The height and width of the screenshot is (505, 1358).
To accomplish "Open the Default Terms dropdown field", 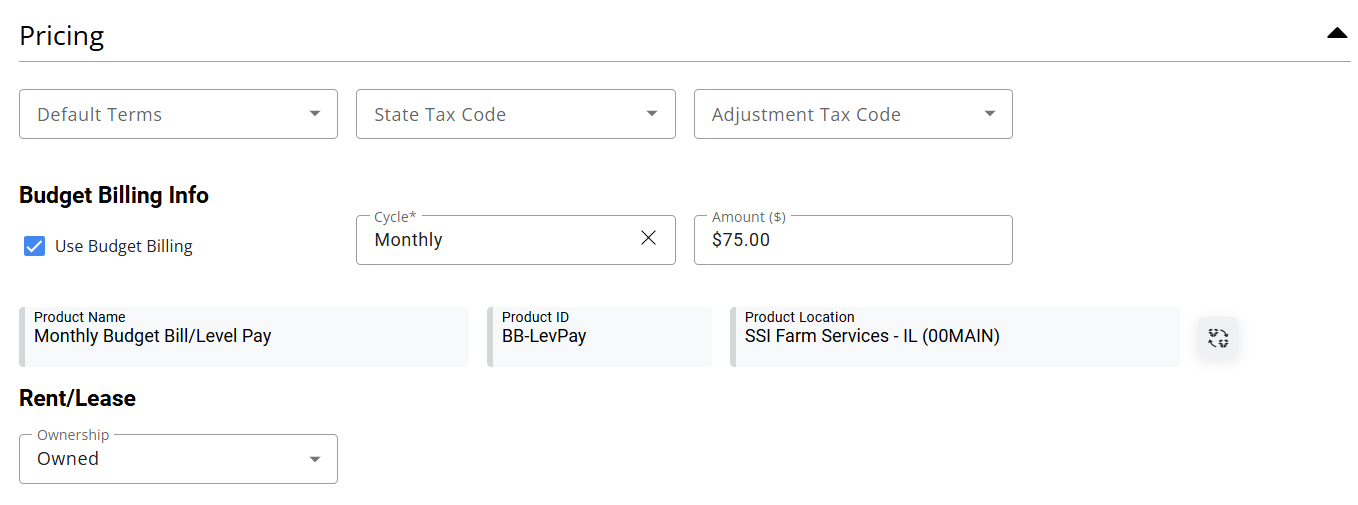I will (160, 114).
